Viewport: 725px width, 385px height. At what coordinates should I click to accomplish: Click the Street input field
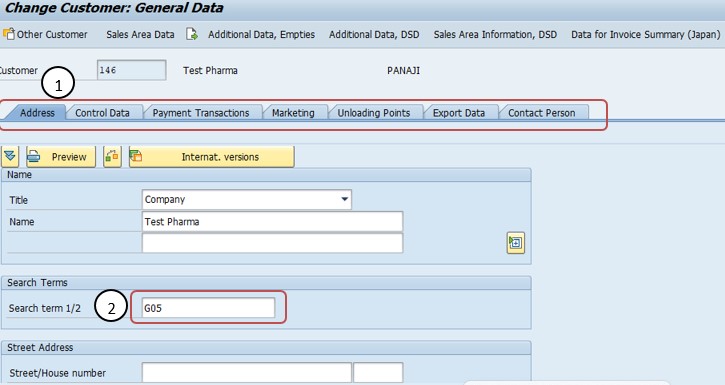coord(246,373)
